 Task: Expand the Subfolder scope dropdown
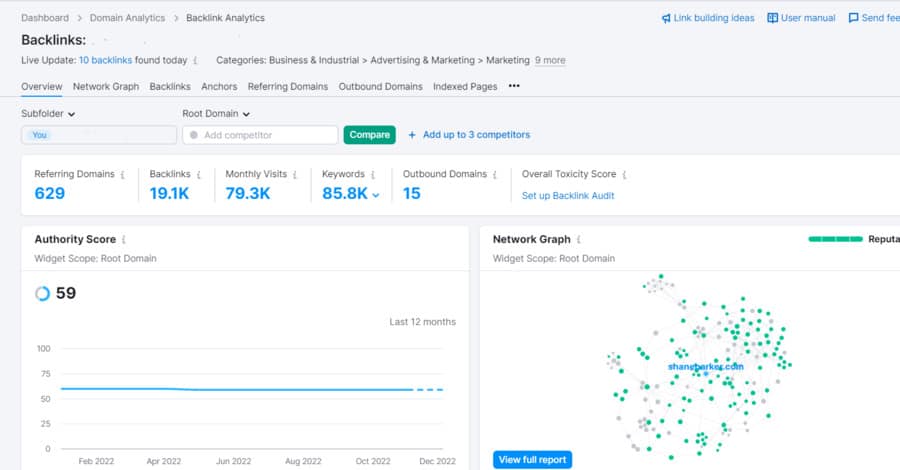(x=48, y=114)
